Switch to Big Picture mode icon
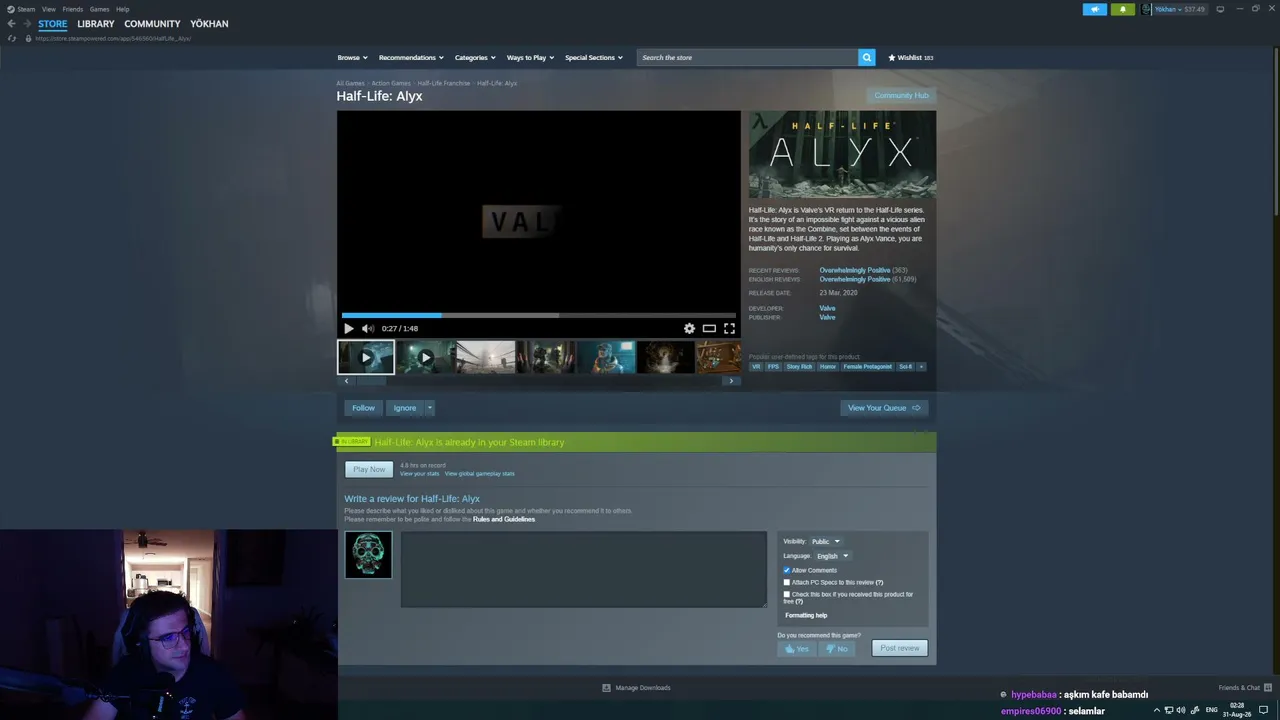Image resolution: width=1280 pixels, height=720 pixels. (1220, 9)
